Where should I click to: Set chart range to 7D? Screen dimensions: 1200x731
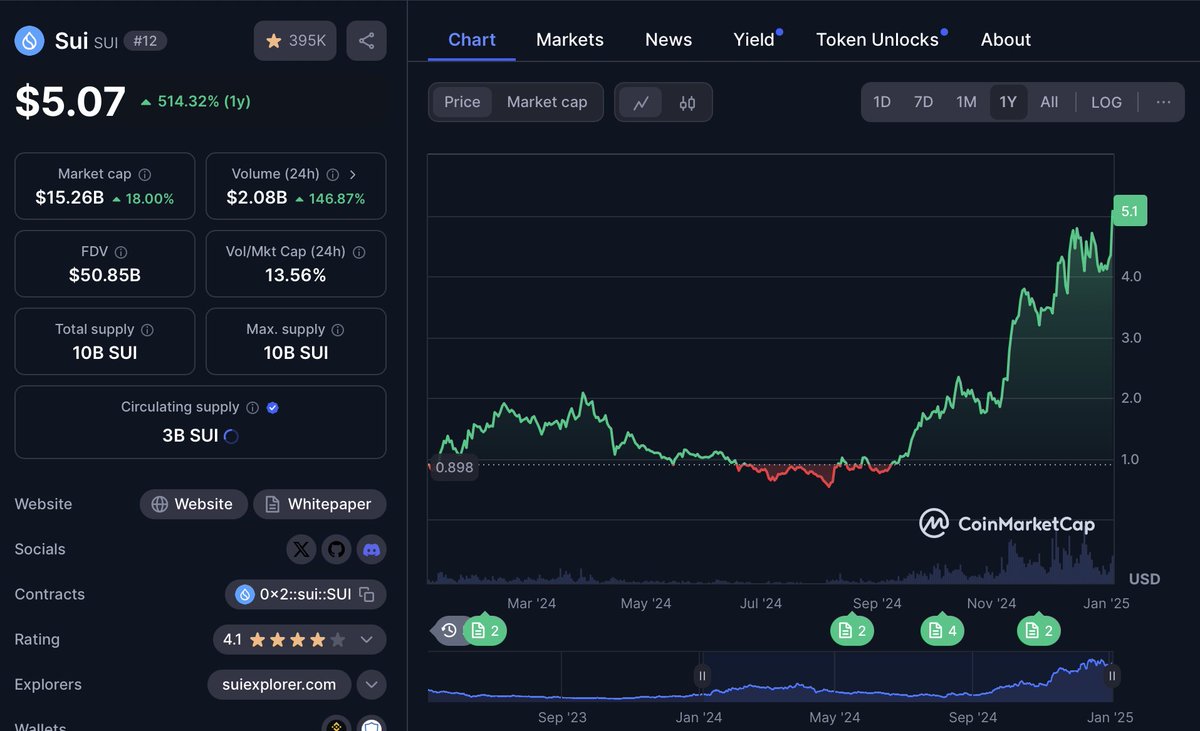pos(923,102)
